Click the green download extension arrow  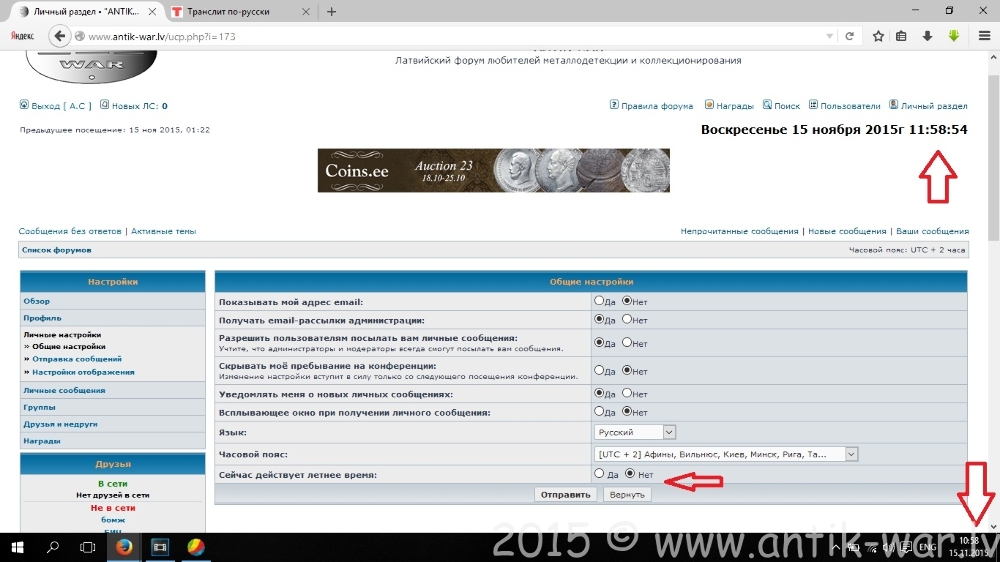(954, 36)
